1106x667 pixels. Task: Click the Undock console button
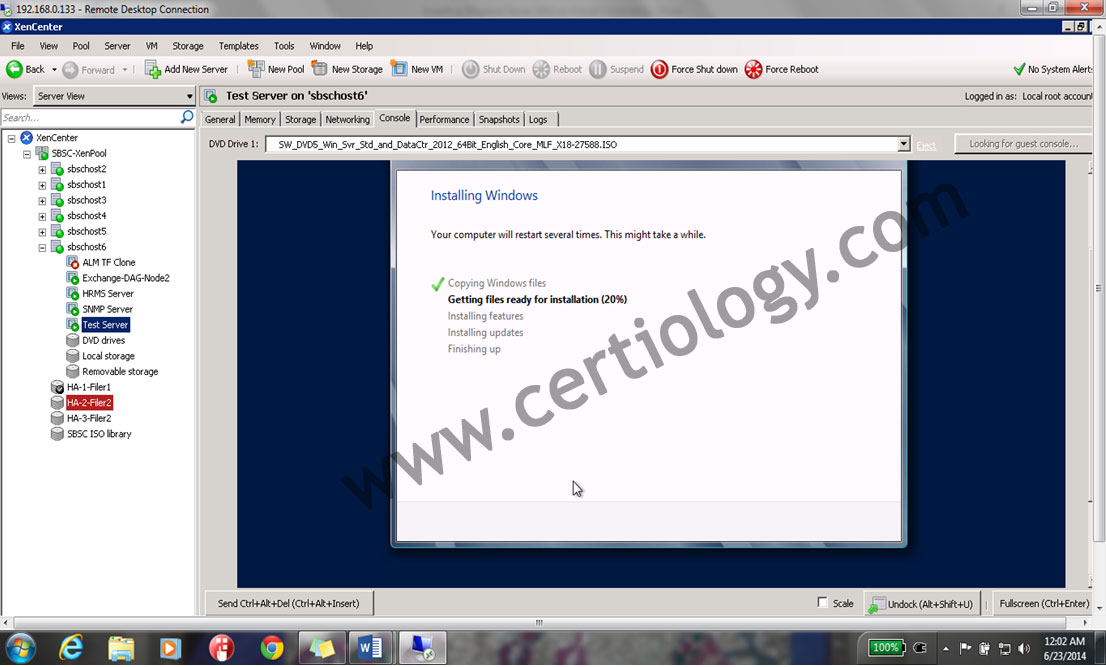tap(923, 604)
